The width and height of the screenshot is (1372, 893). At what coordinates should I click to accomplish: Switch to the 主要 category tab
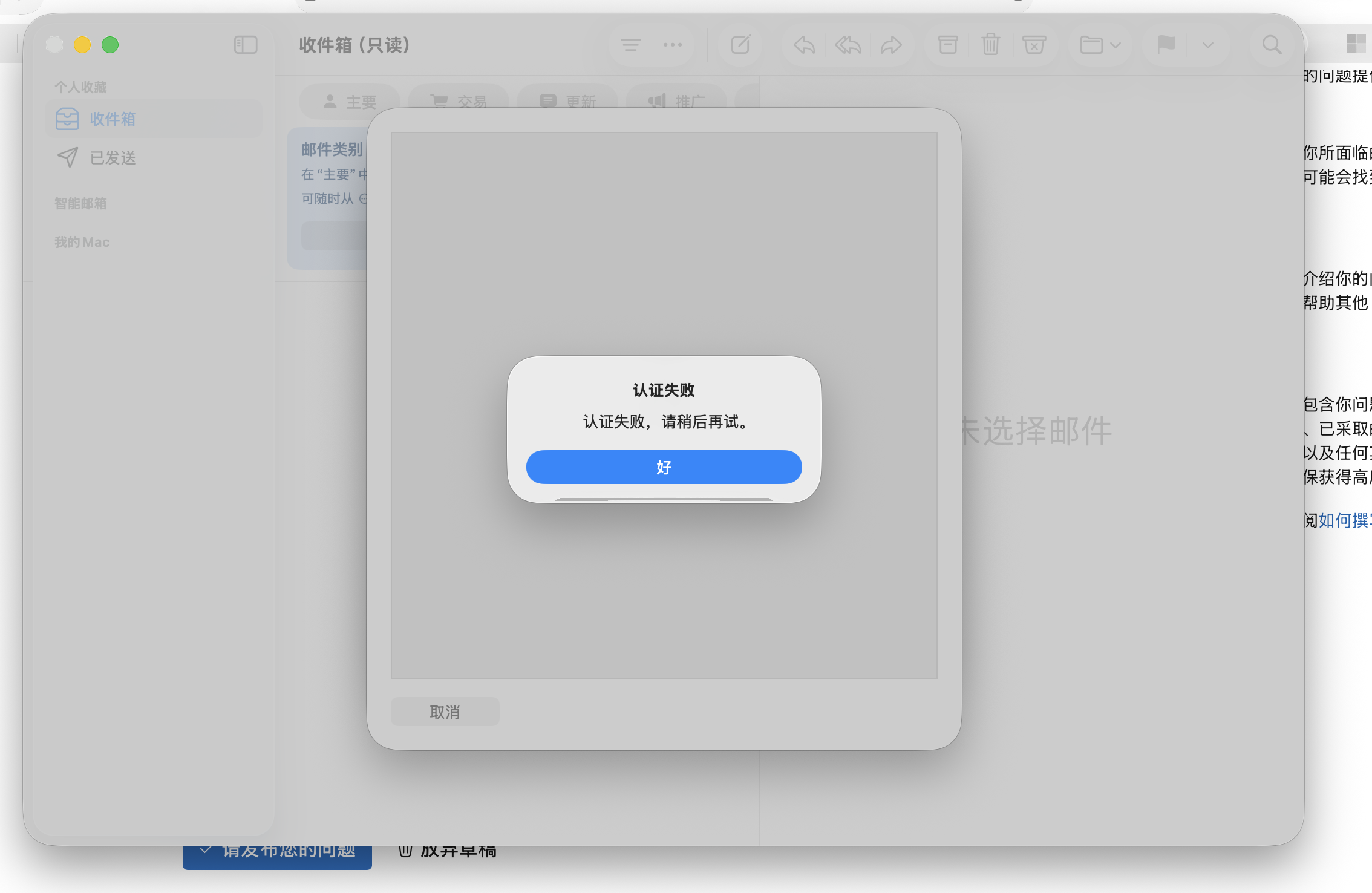[x=349, y=102]
